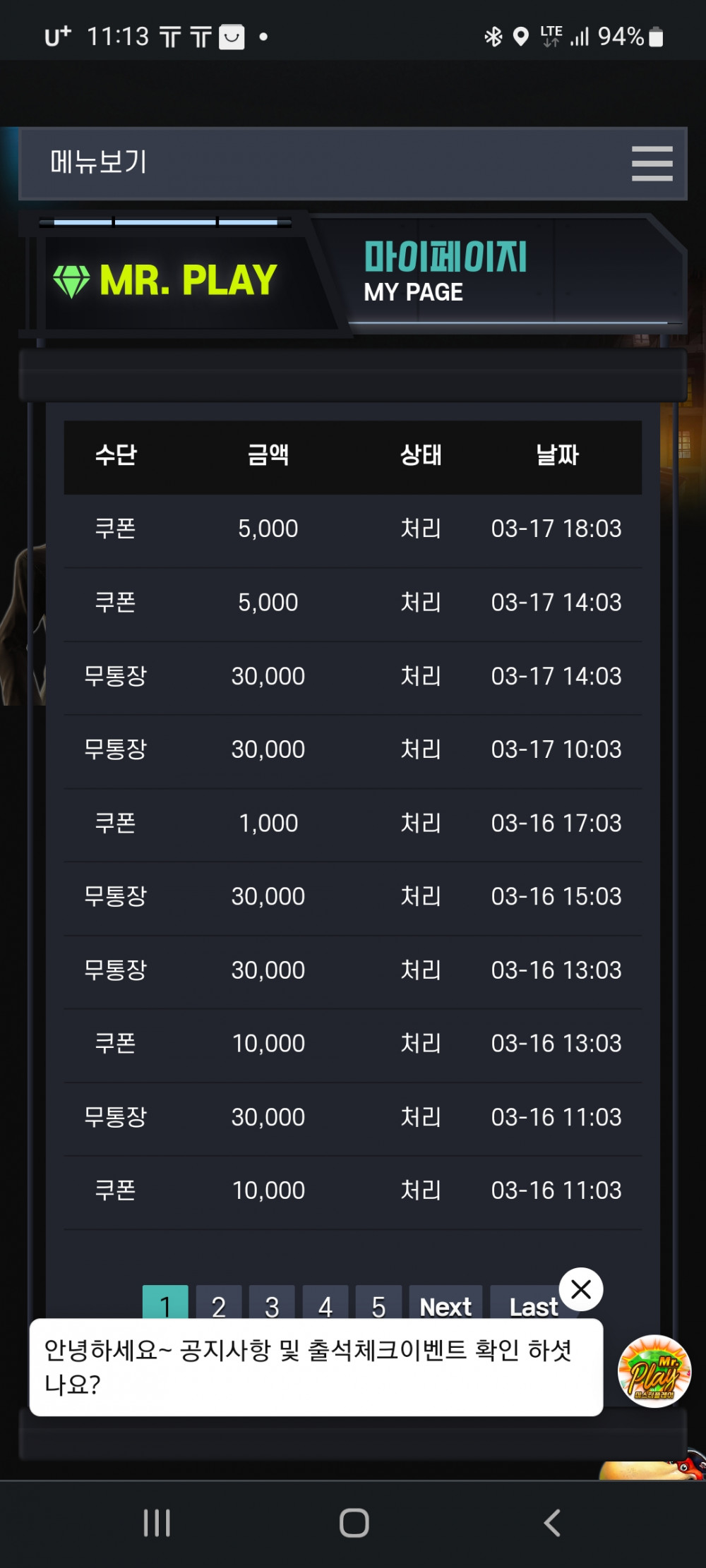Open Android recent apps icon
This screenshot has height=1568, width=706.
pos(157,1523)
